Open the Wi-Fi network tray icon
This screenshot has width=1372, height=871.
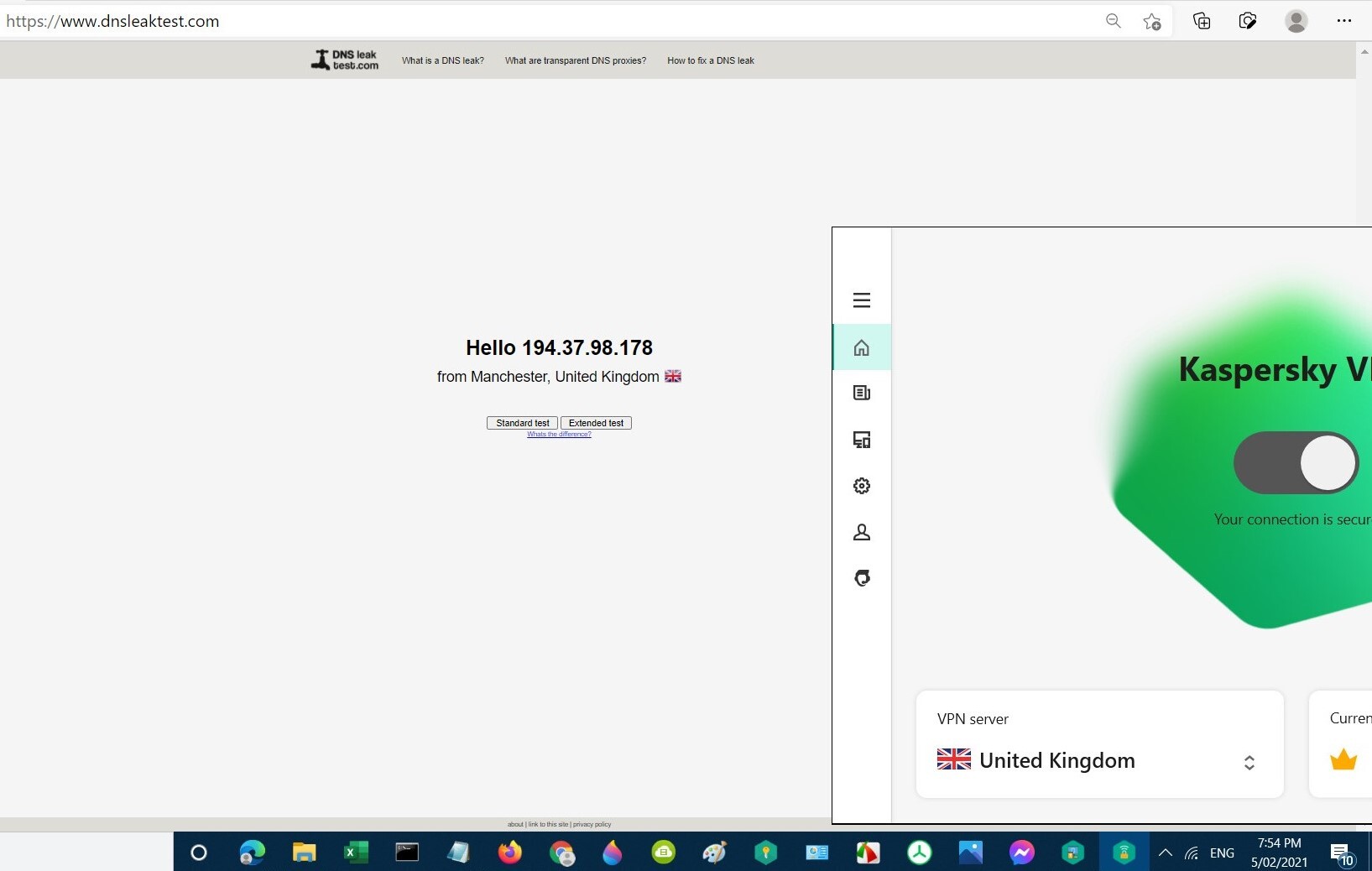click(1192, 853)
